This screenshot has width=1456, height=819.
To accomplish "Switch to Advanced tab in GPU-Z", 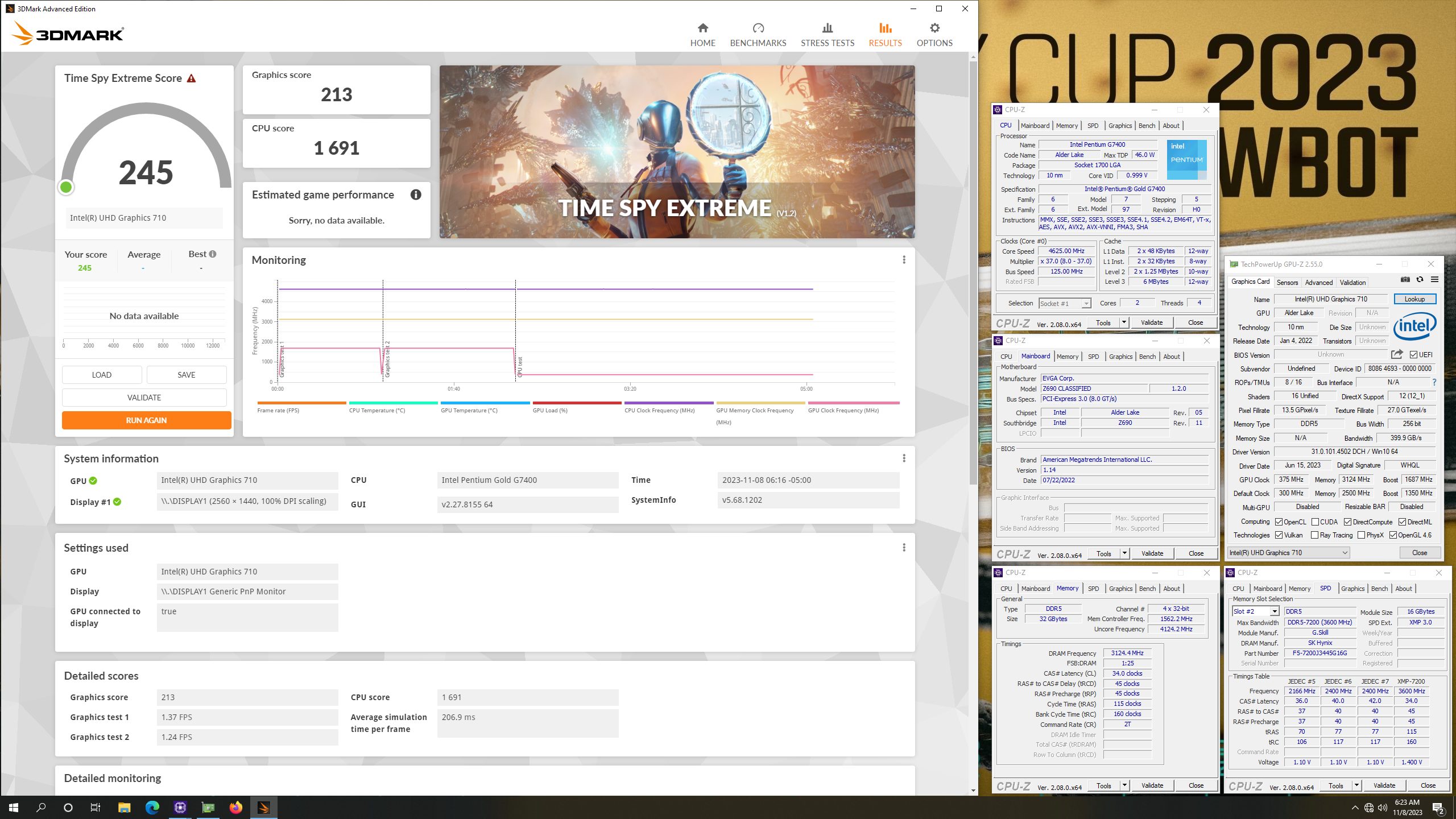I will pos(1318,282).
